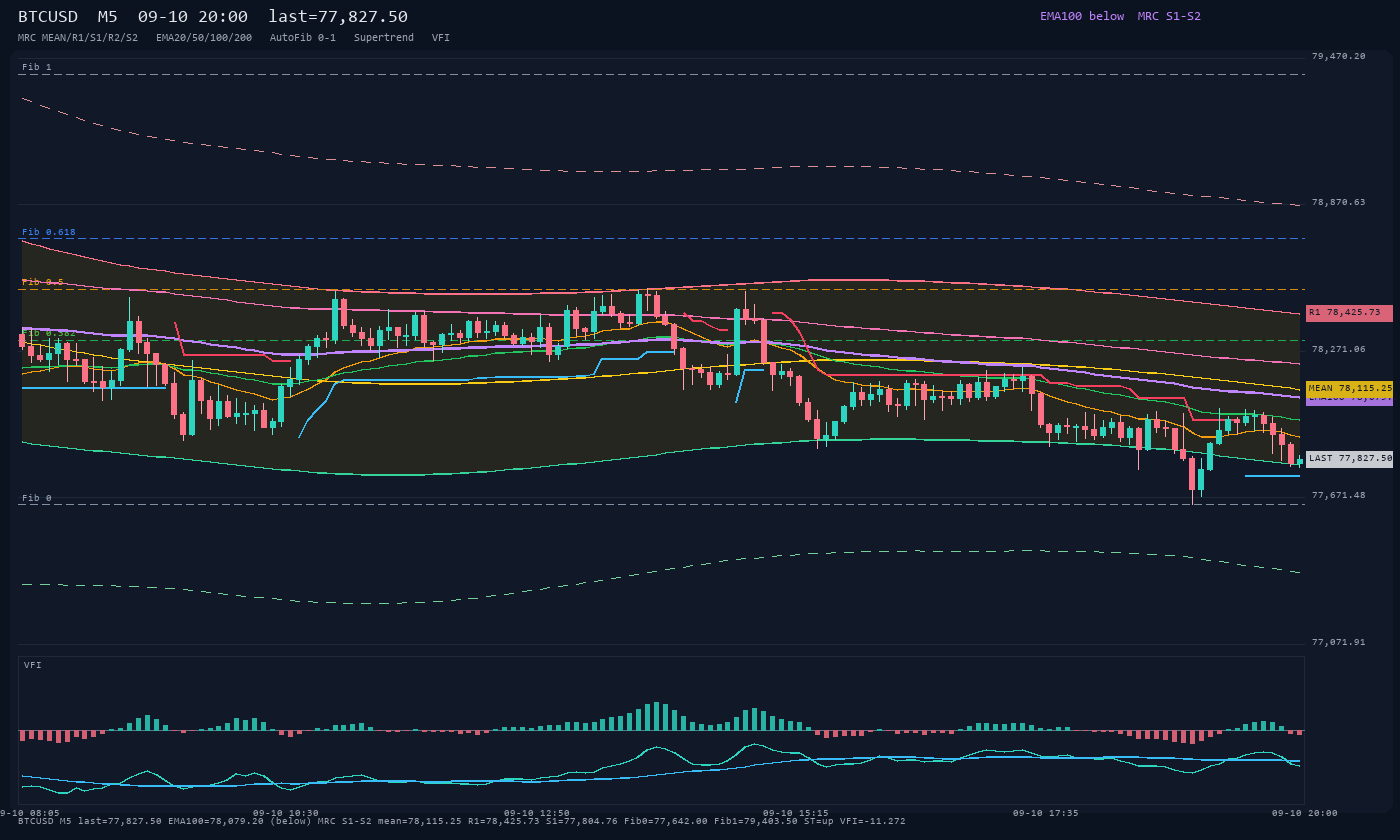
Task: Click the 79,470.20 price axis label
Action: point(1338,56)
